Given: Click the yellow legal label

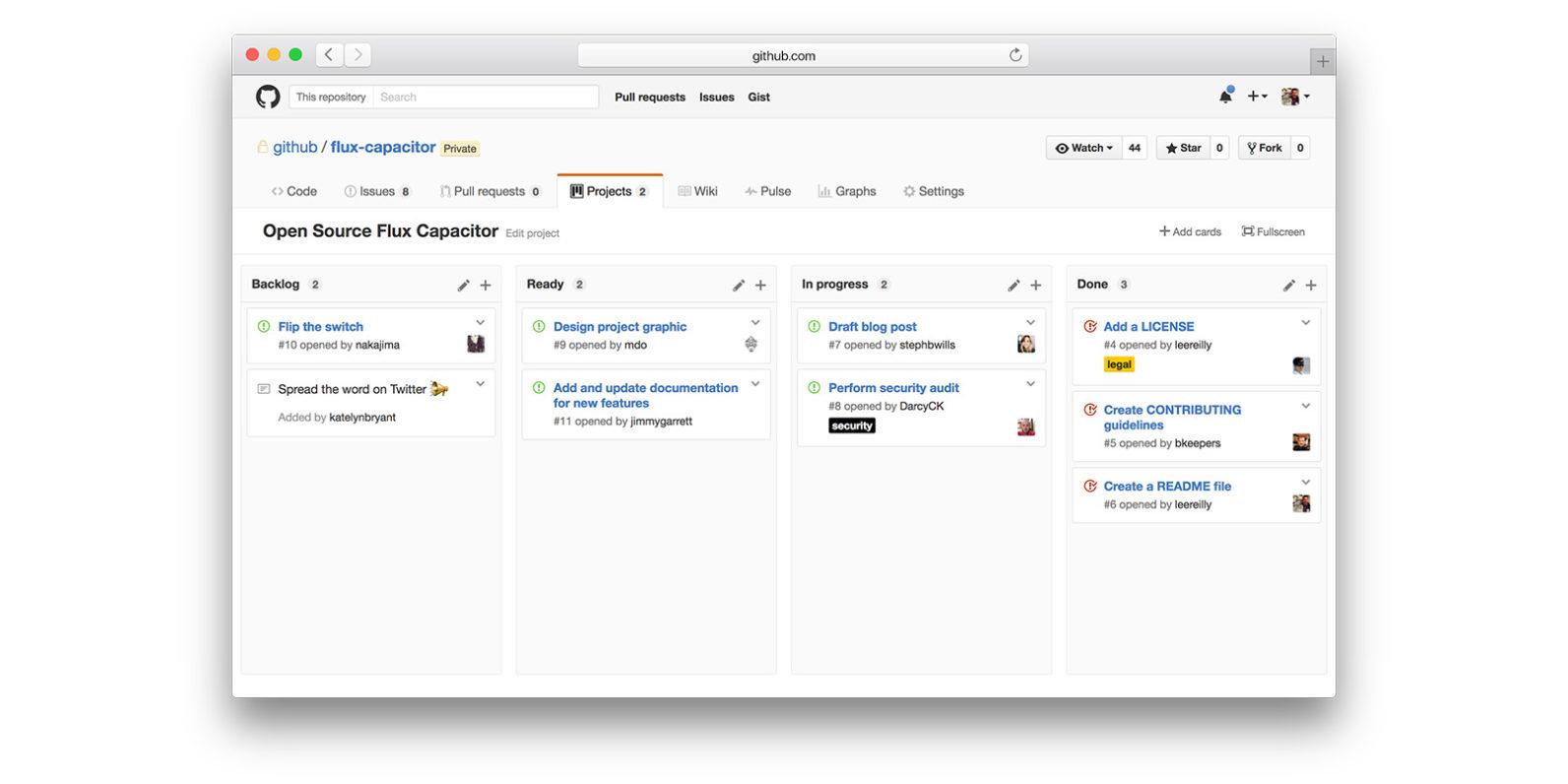Looking at the screenshot, I should (x=1119, y=364).
